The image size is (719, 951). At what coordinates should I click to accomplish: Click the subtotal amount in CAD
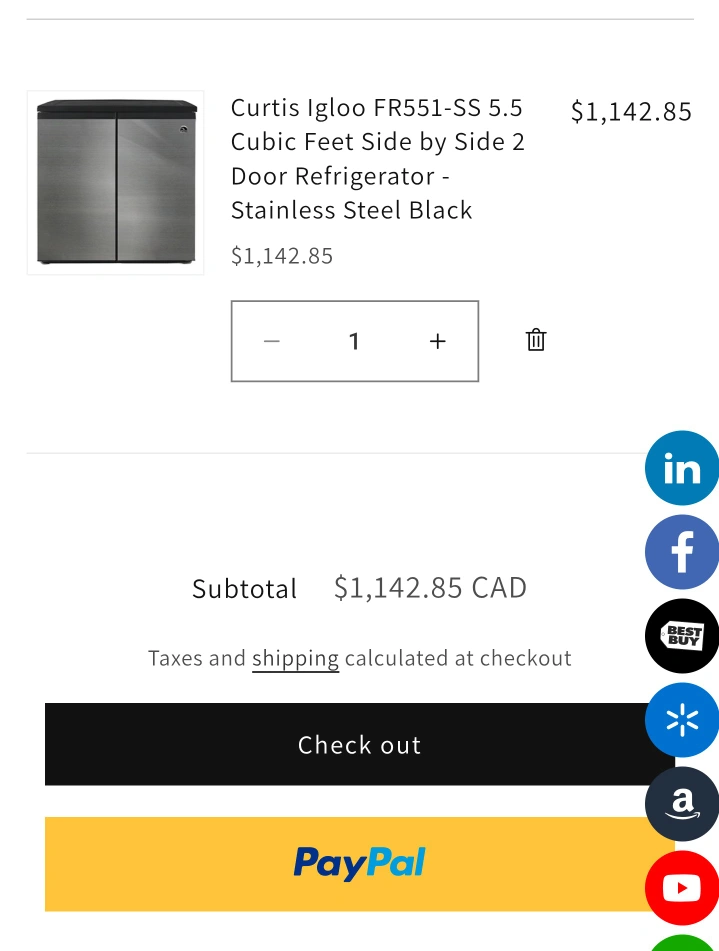[x=430, y=588]
